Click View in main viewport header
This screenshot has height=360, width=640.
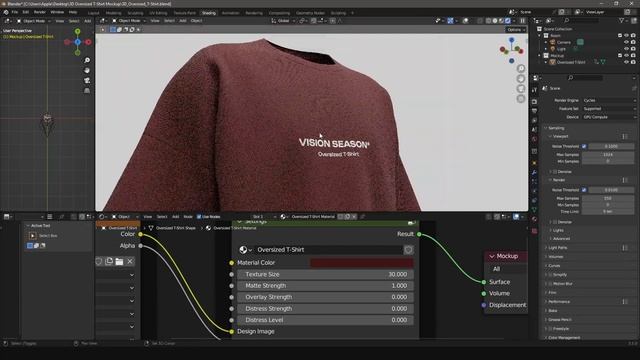(x=155, y=20)
